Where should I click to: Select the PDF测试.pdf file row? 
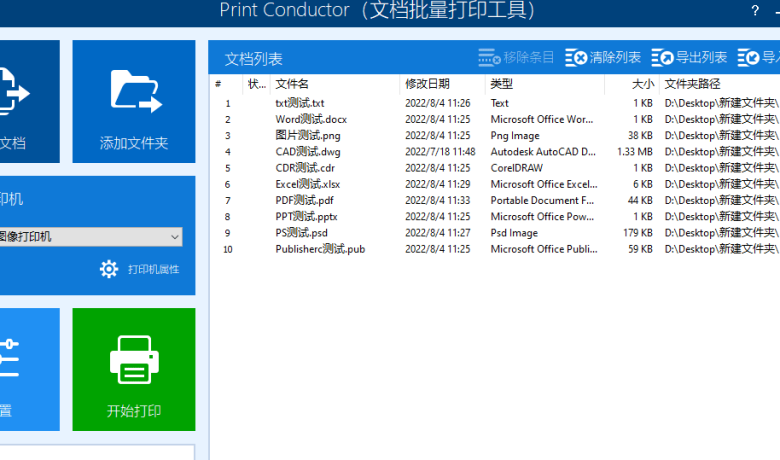click(x=495, y=200)
